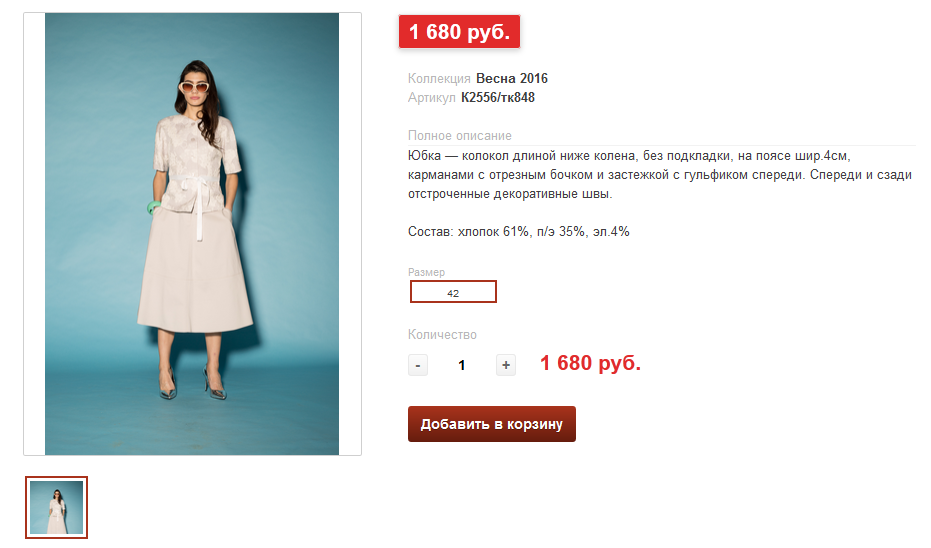Click the article number K2556/тк848
Viewport: 931px width, 548px height.
[x=498, y=98]
